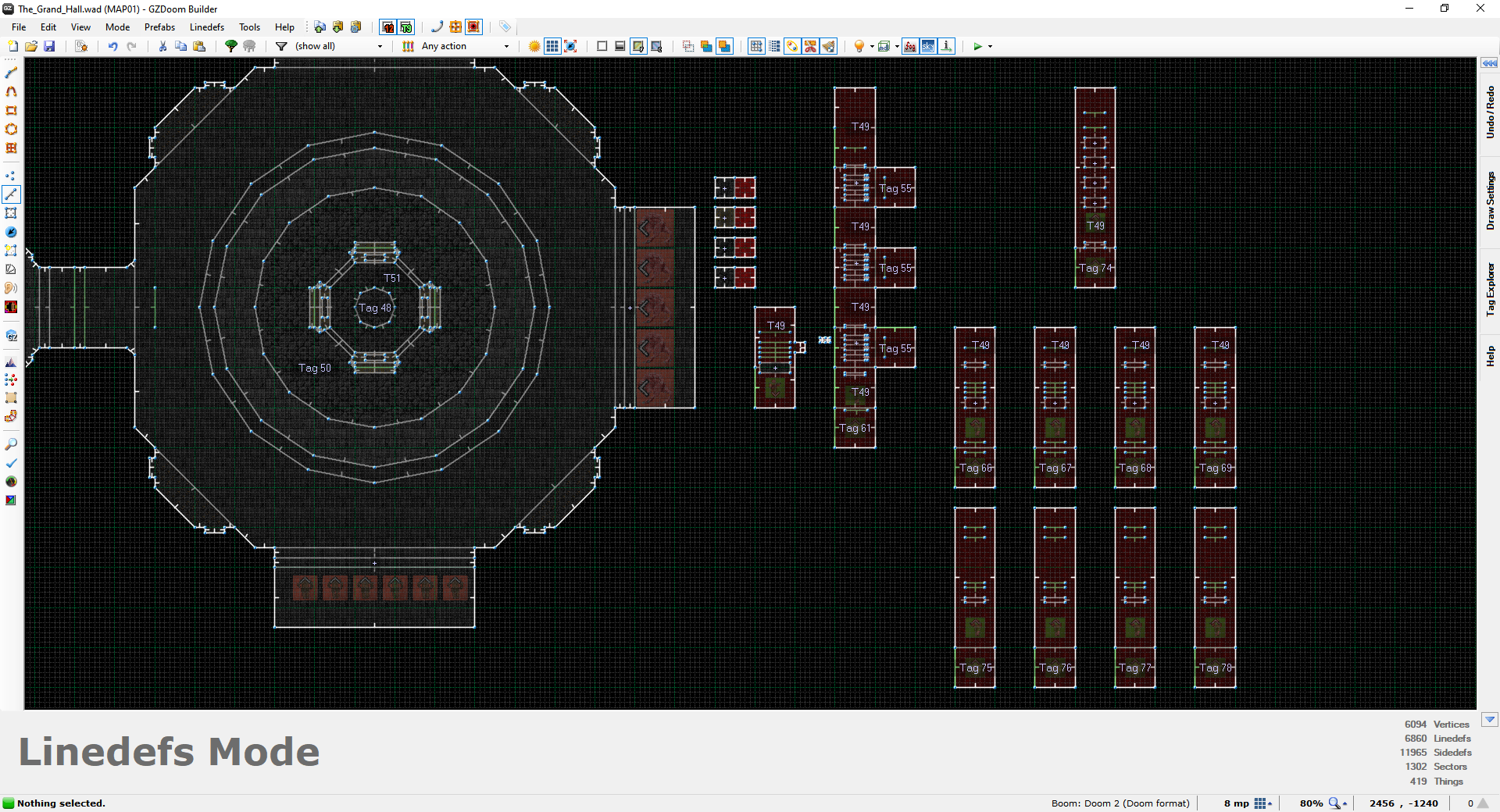Collapse the side panel with the top arrow
Viewport: 1500px width, 812px height.
click(x=1489, y=63)
